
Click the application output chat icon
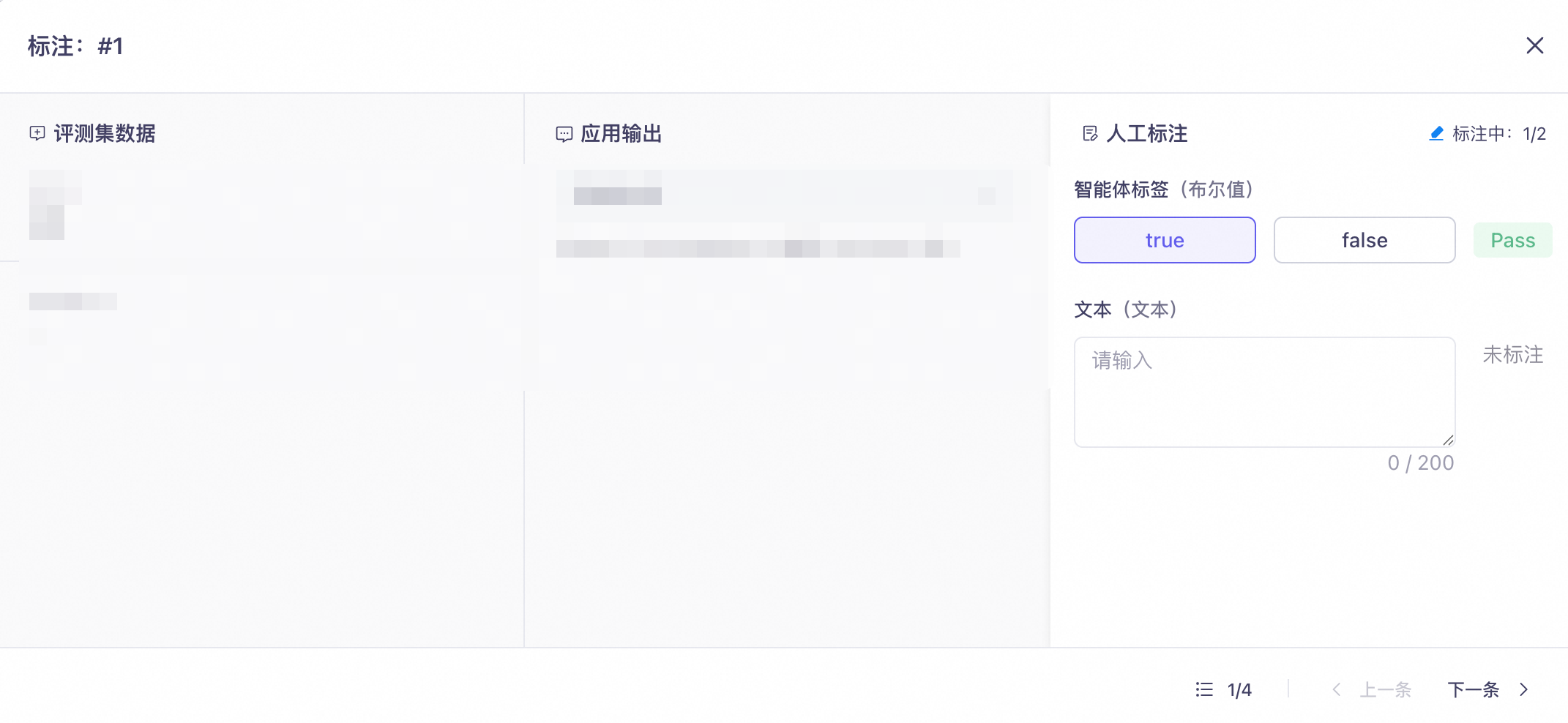pyautogui.click(x=564, y=134)
